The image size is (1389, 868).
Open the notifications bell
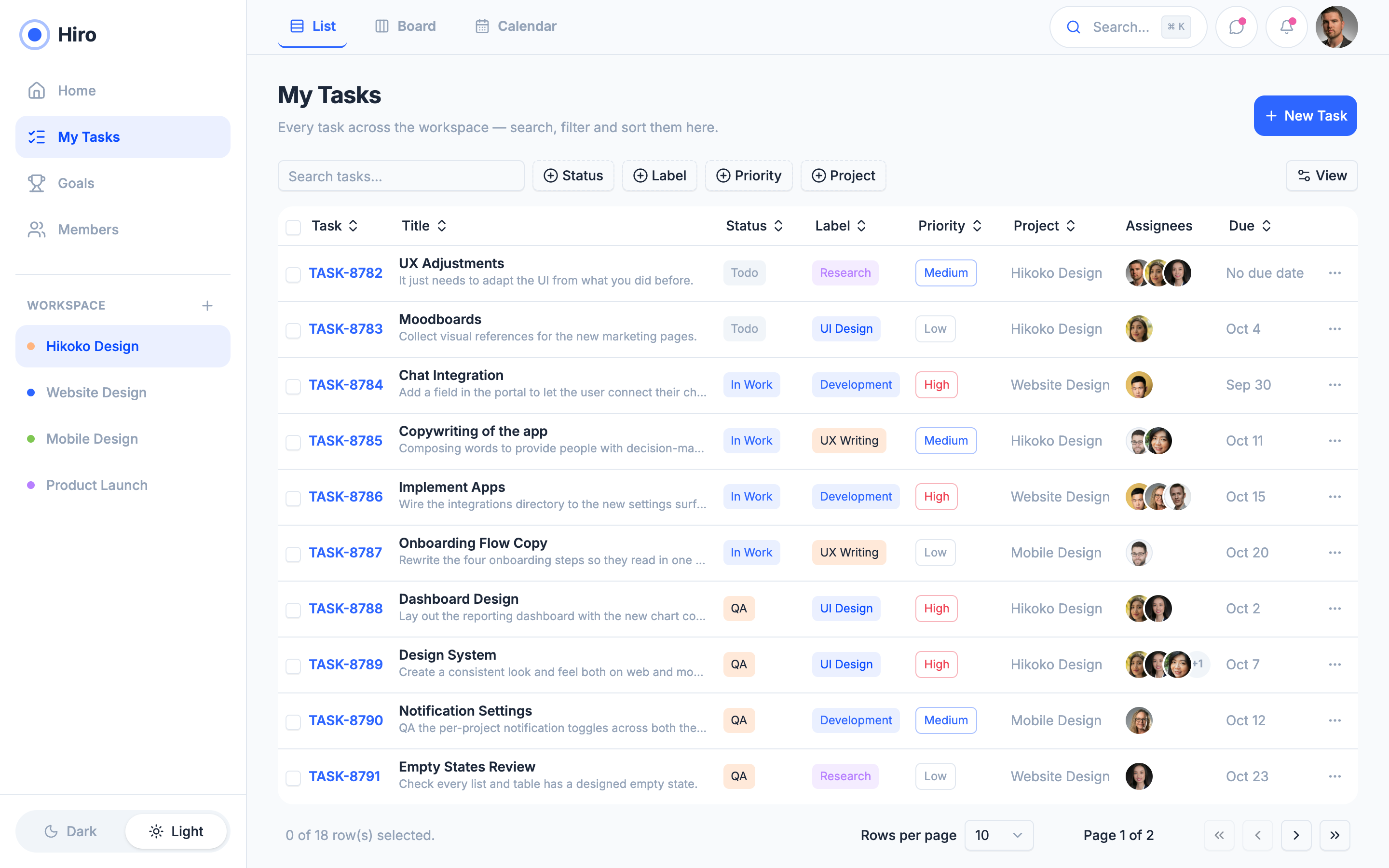click(x=1286, y=27)
